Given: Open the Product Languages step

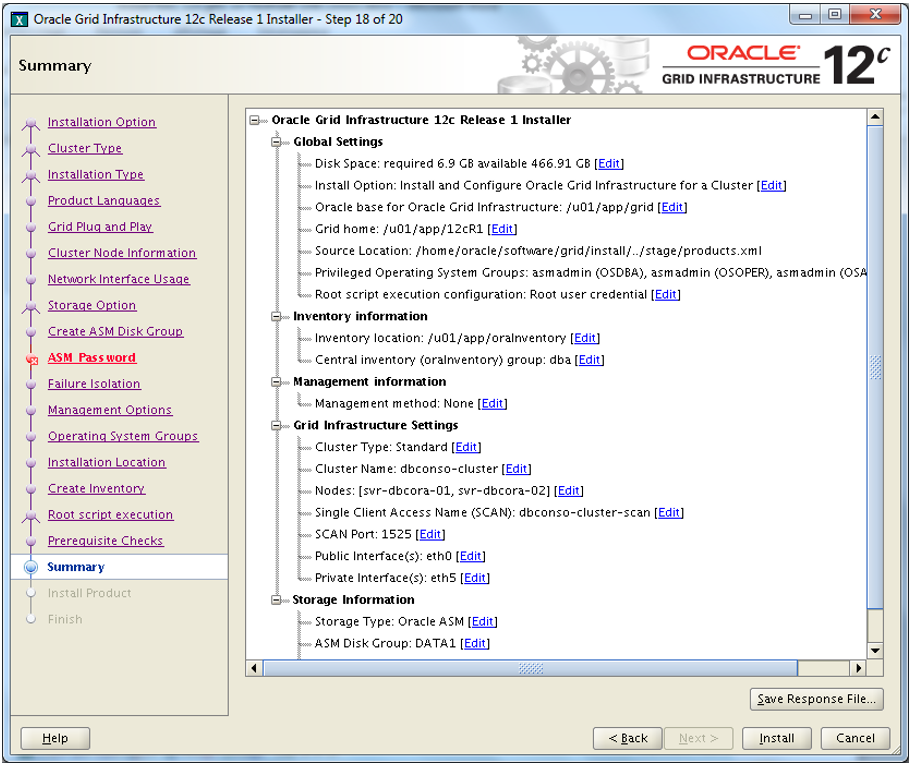Looking at the screenshot, I should pos(104,201).
